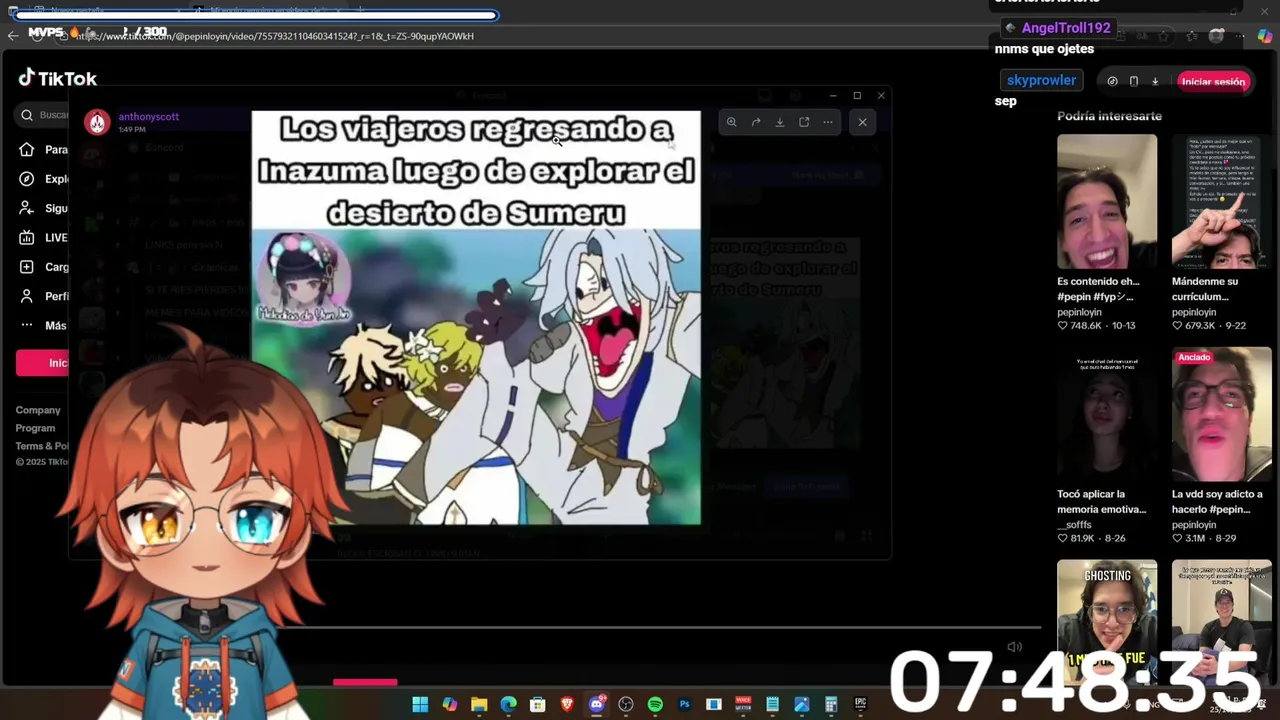Click pepinloyin under 'Es contenido eh...'
Image resolution: width=1280 pixels, height=720 pixels.
click(1079, 312)
